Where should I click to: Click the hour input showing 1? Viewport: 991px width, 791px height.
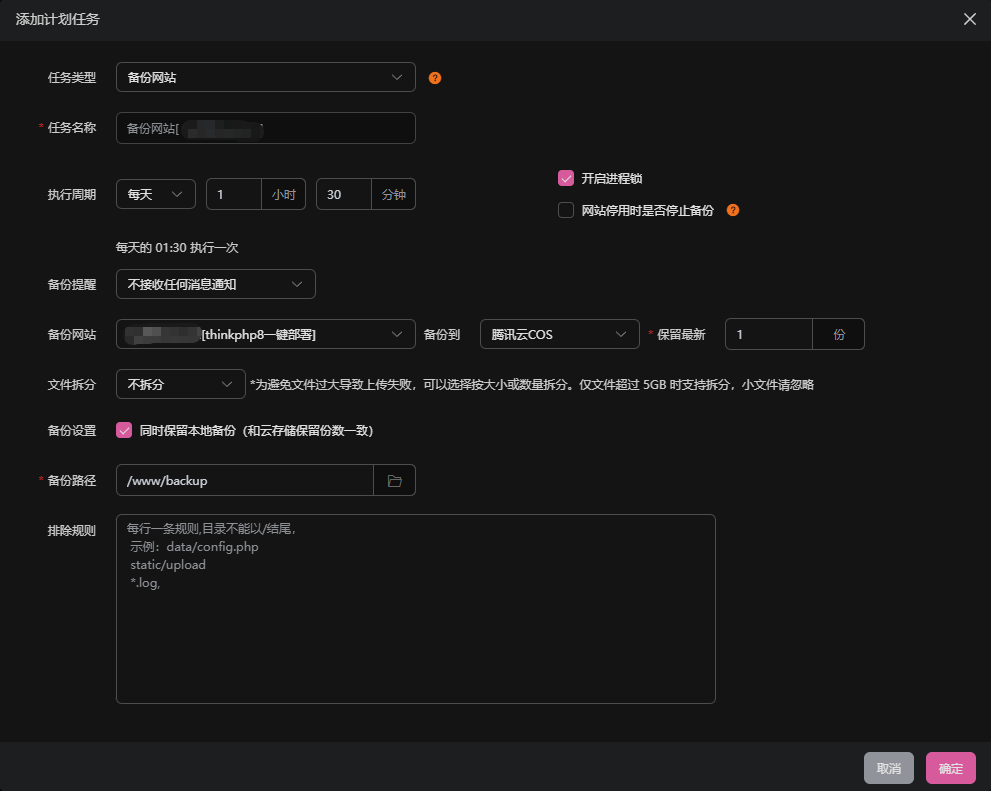(x=235, y=194)
